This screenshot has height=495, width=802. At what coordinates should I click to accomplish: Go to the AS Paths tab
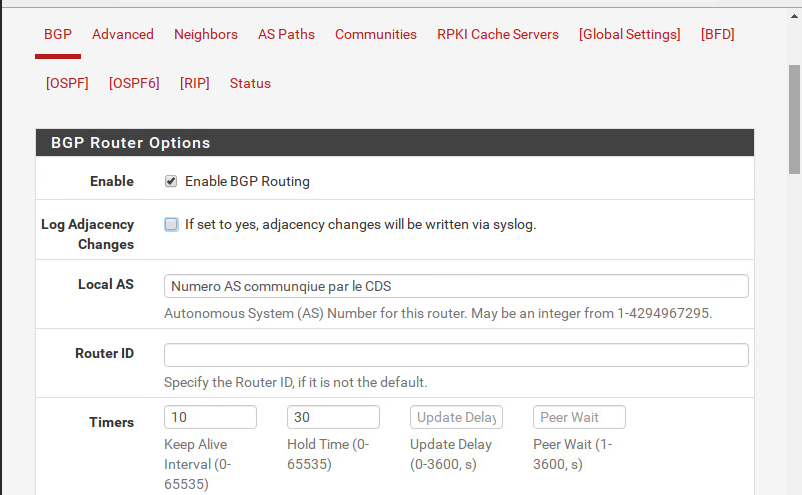coord(286,34)
